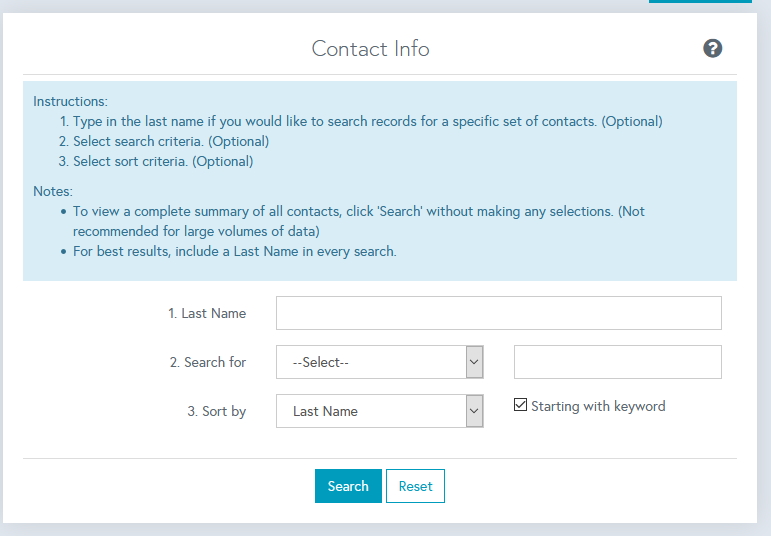Viewport: 771px width, 536px height.
Task: Focus the search keyword field beside --Select--
Action: click(x=618, y=362)
